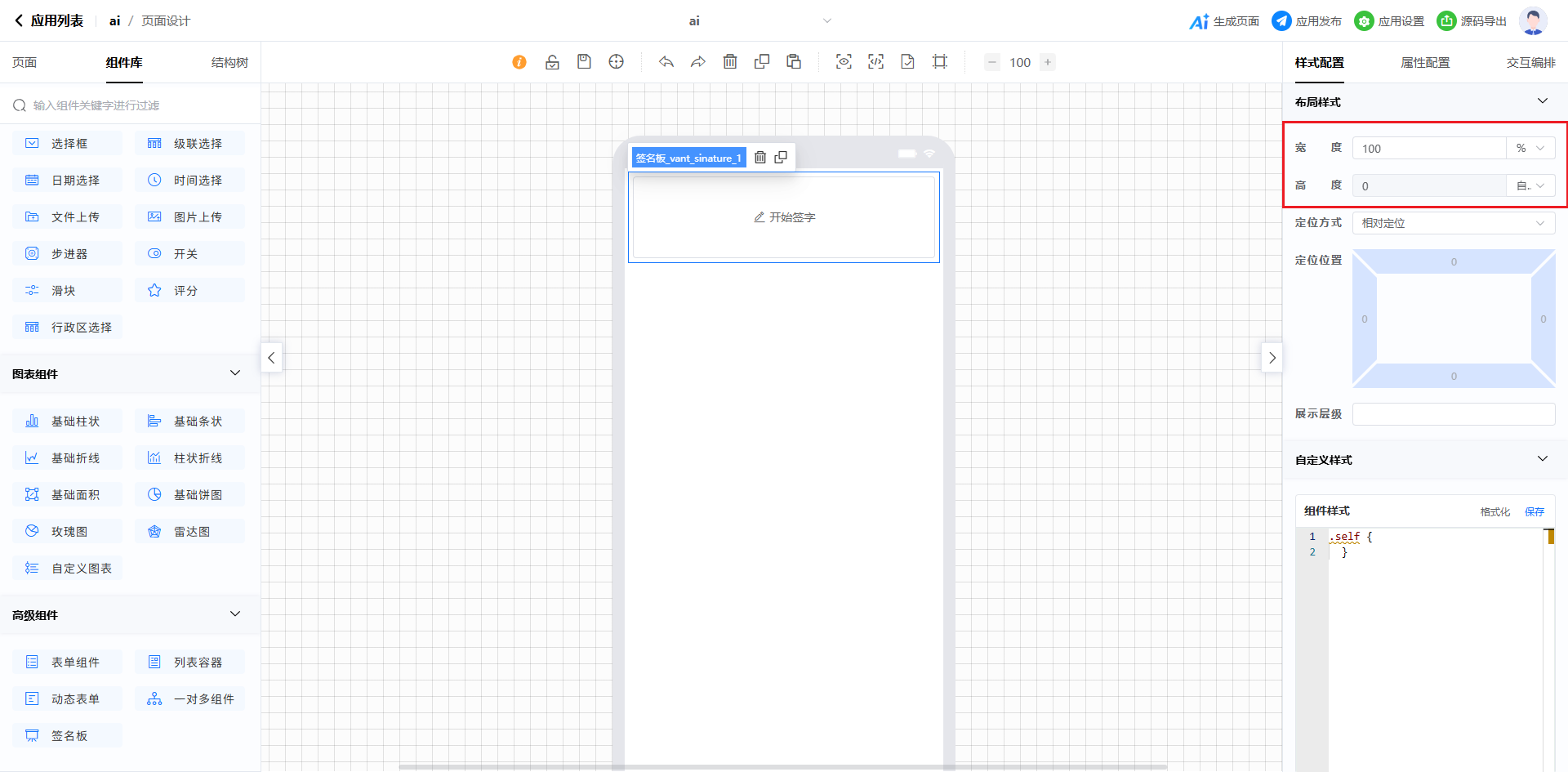Click the save icon in toolbar
The height and width of the screenshot is (772, 1568).
pyautogui.click(x=584, y=62)
